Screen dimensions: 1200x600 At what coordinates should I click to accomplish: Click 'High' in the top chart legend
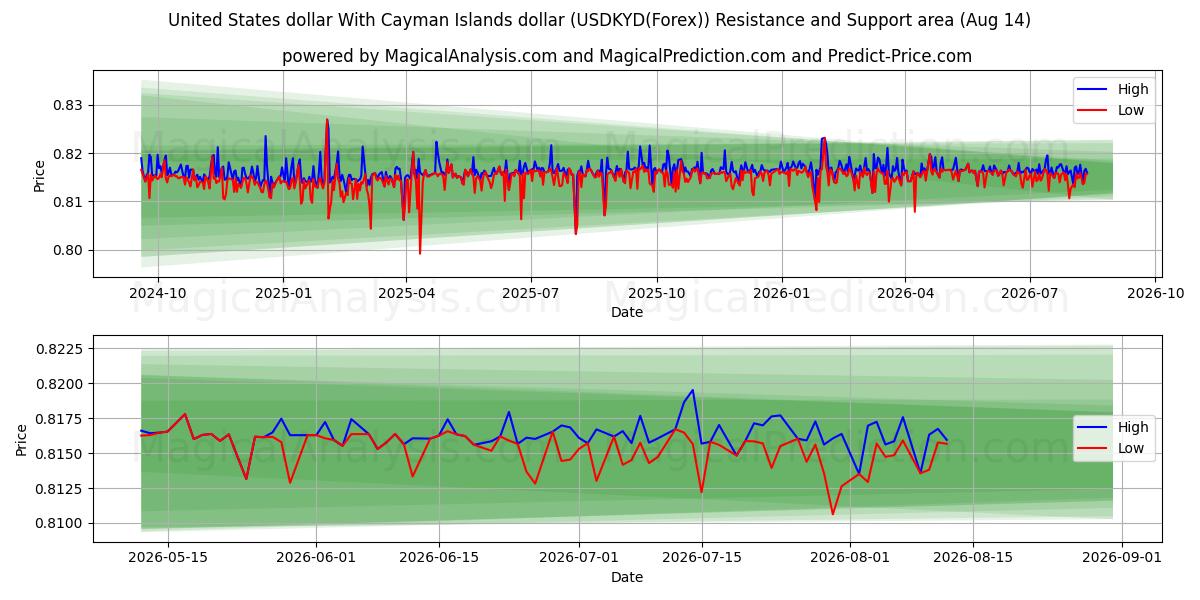1133,89
